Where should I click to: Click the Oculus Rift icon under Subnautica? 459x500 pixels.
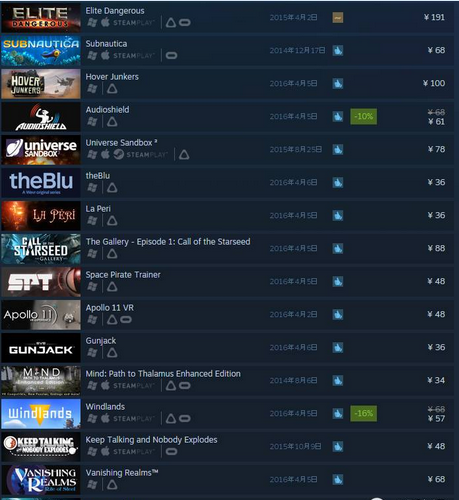(171, 56)
